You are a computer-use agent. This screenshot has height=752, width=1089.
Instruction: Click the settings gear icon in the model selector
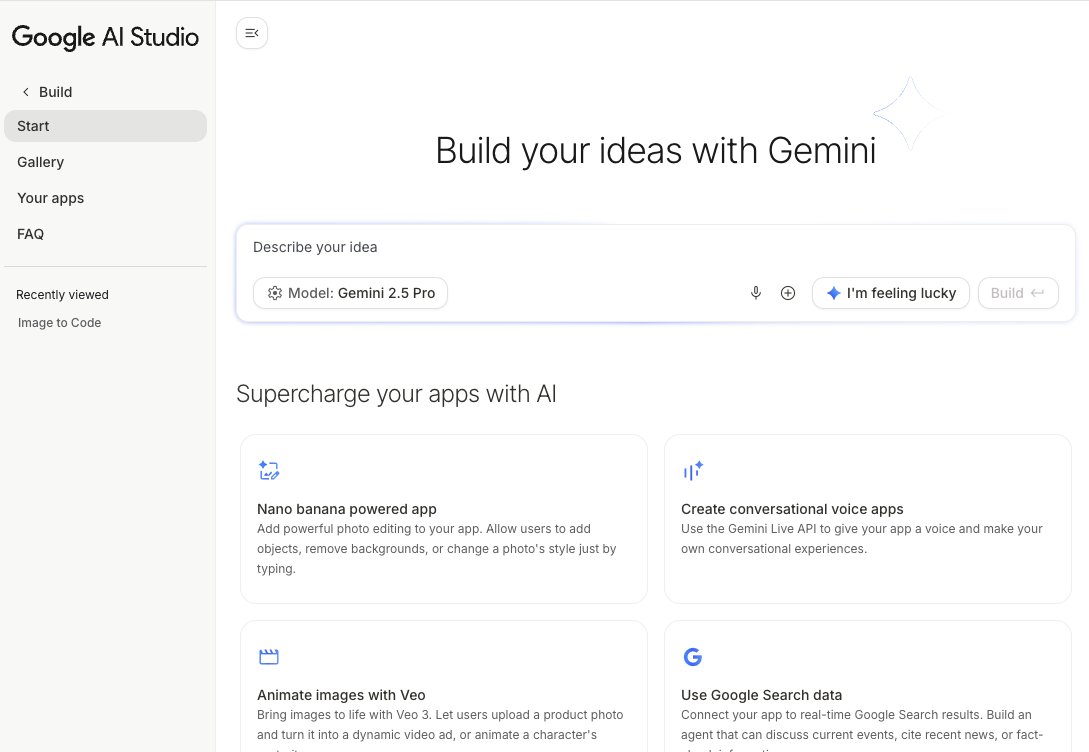[274, 293]
